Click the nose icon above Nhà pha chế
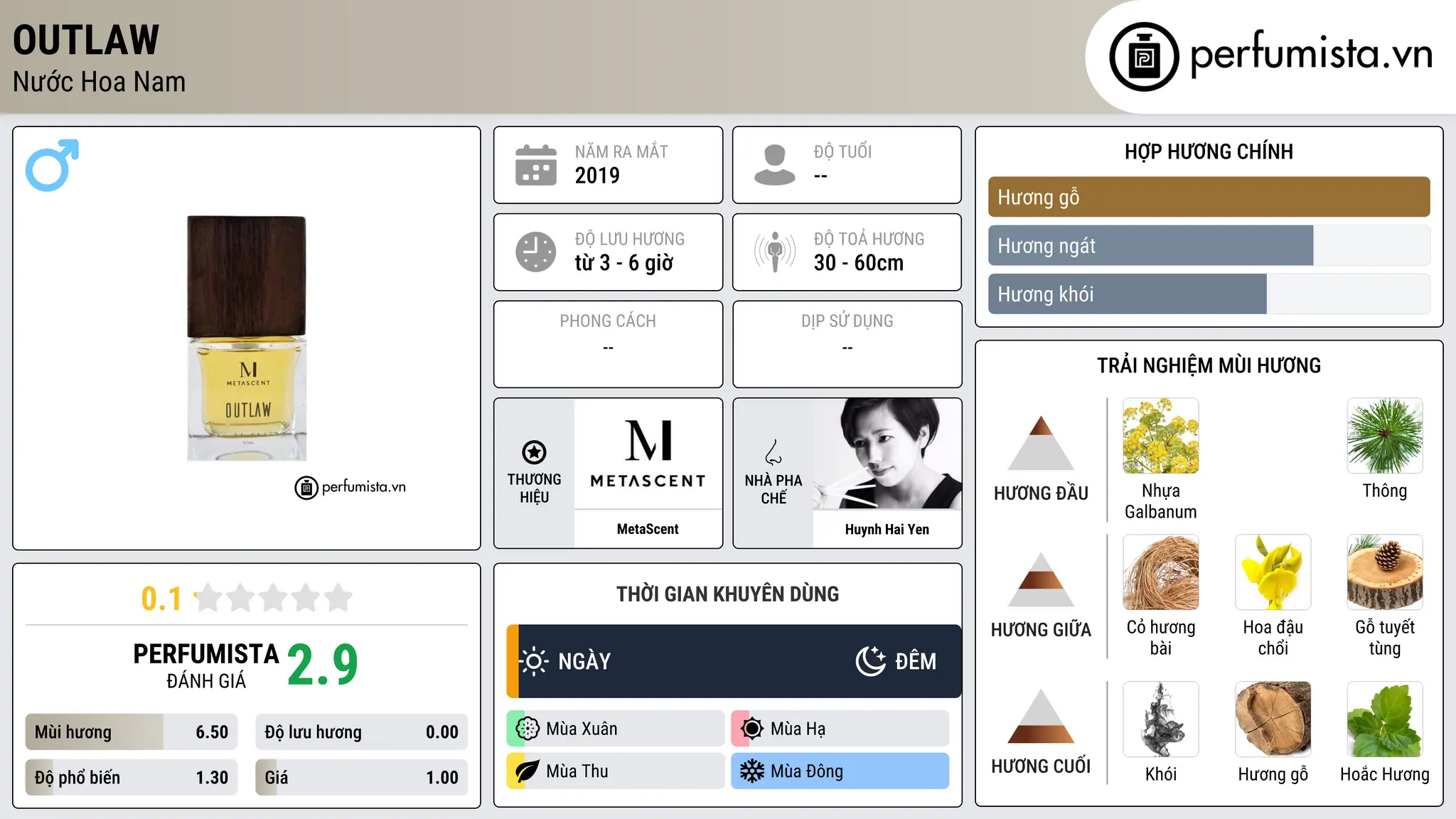This screenshot has width=1456, height=819. pyautogui.click(x=773, y=452)
